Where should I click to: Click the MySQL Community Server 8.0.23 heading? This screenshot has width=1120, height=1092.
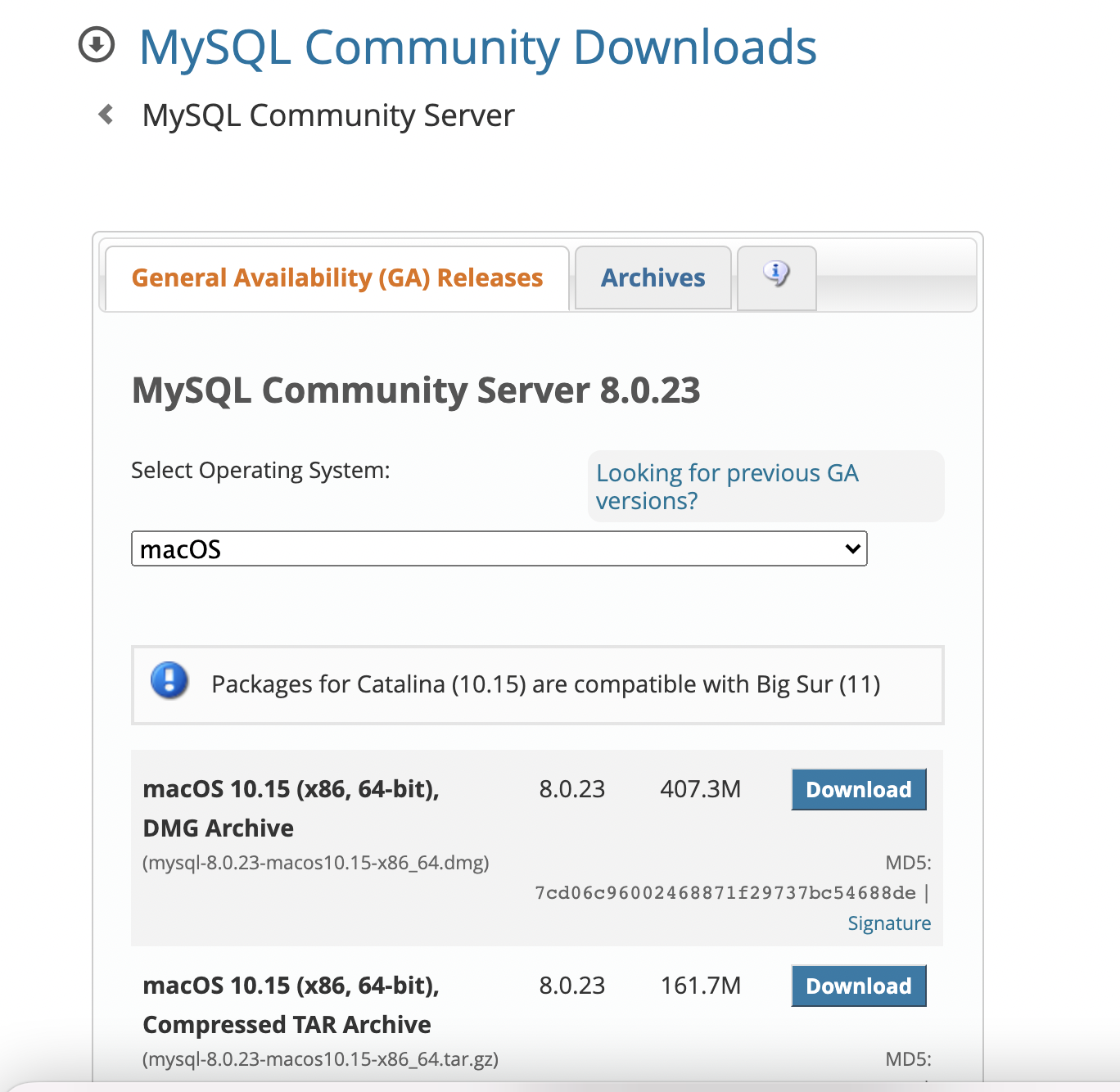[416, 390]
